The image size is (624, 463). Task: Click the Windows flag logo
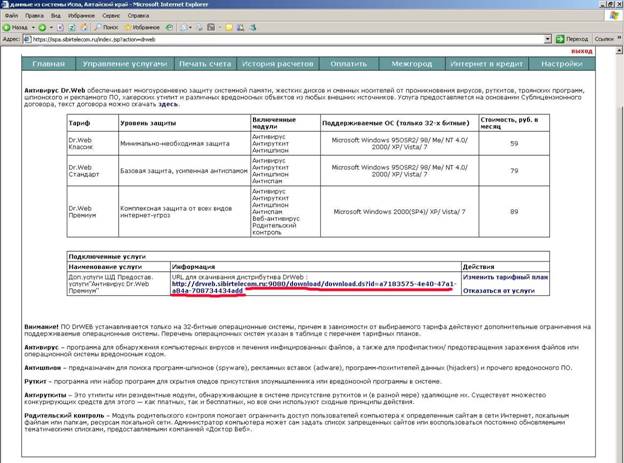tap(615, 16)
